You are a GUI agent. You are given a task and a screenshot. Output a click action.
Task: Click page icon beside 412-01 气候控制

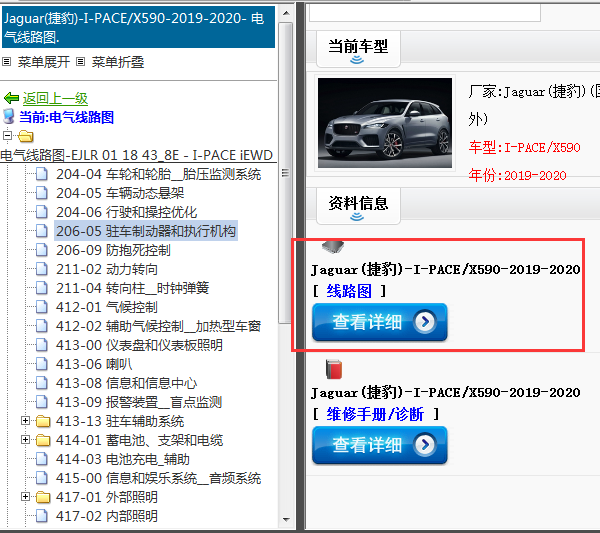42,307
